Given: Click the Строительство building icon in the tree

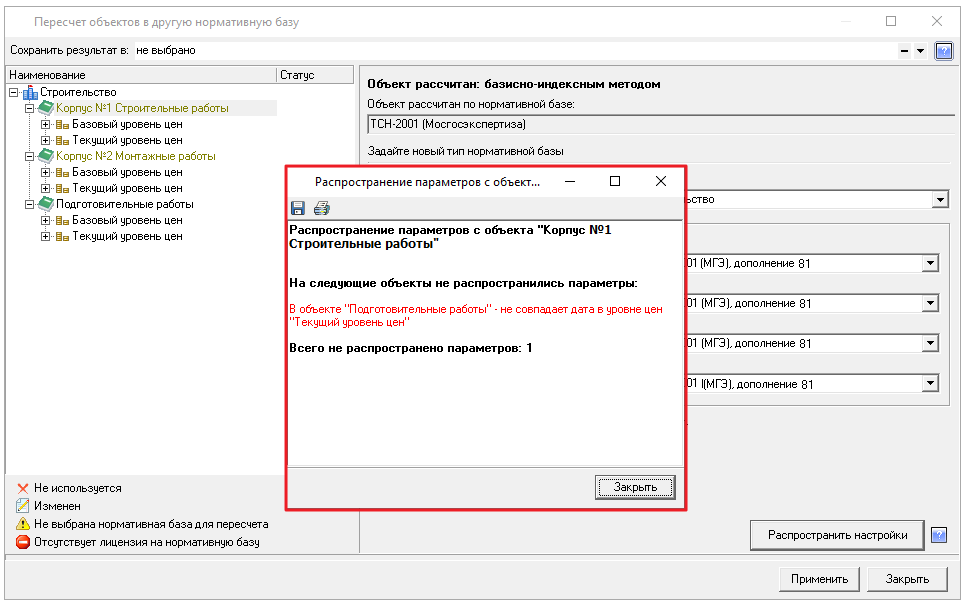Looking at the screenshot, I should 30,93.
